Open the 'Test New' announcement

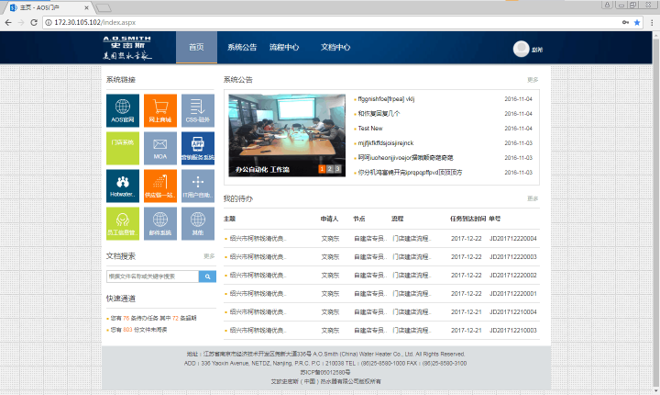[370, 128]
